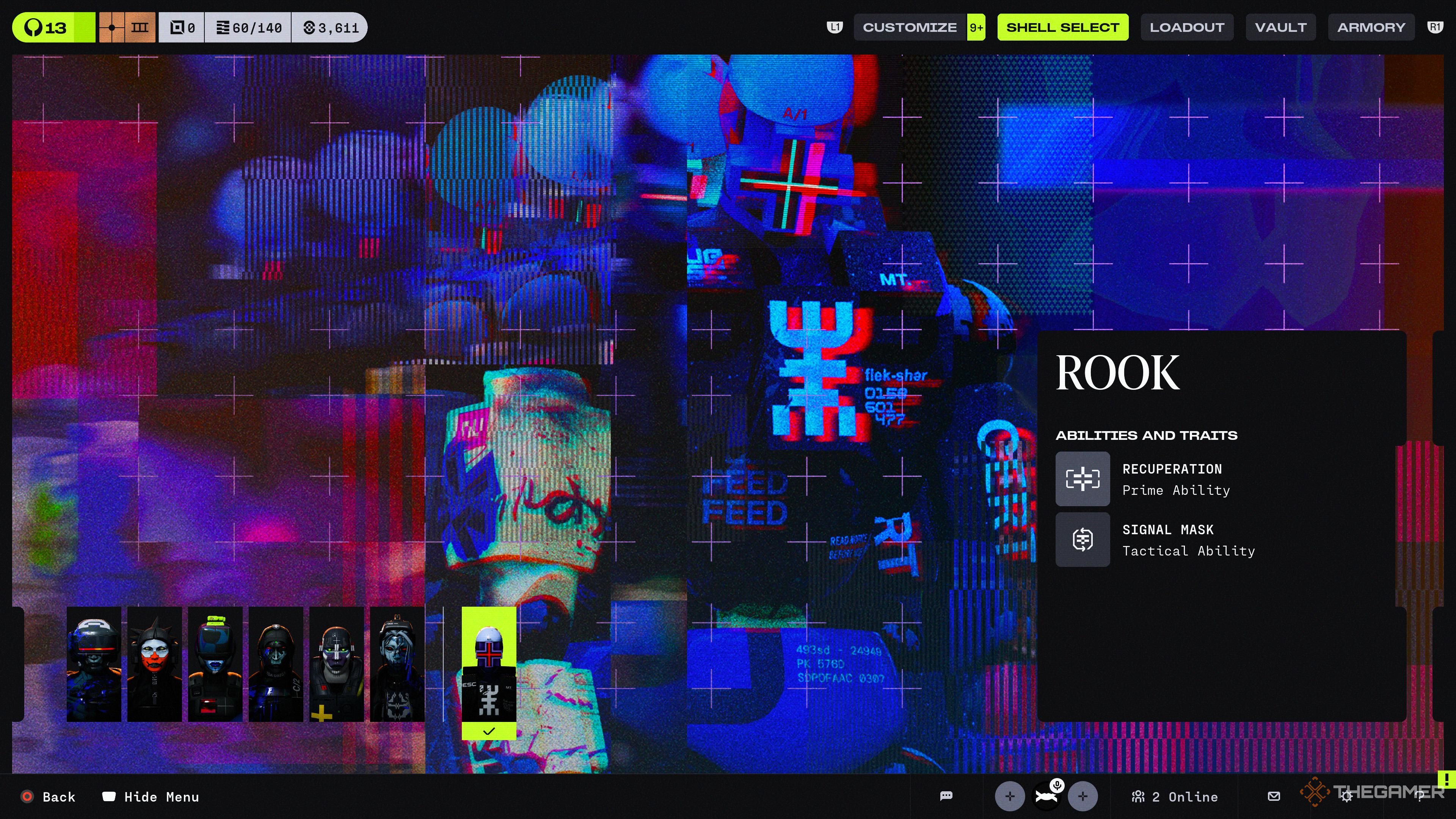Viewport: 1456px width, 819px height.
Task: Open the settings gear icon
Action: point(1347,796)
